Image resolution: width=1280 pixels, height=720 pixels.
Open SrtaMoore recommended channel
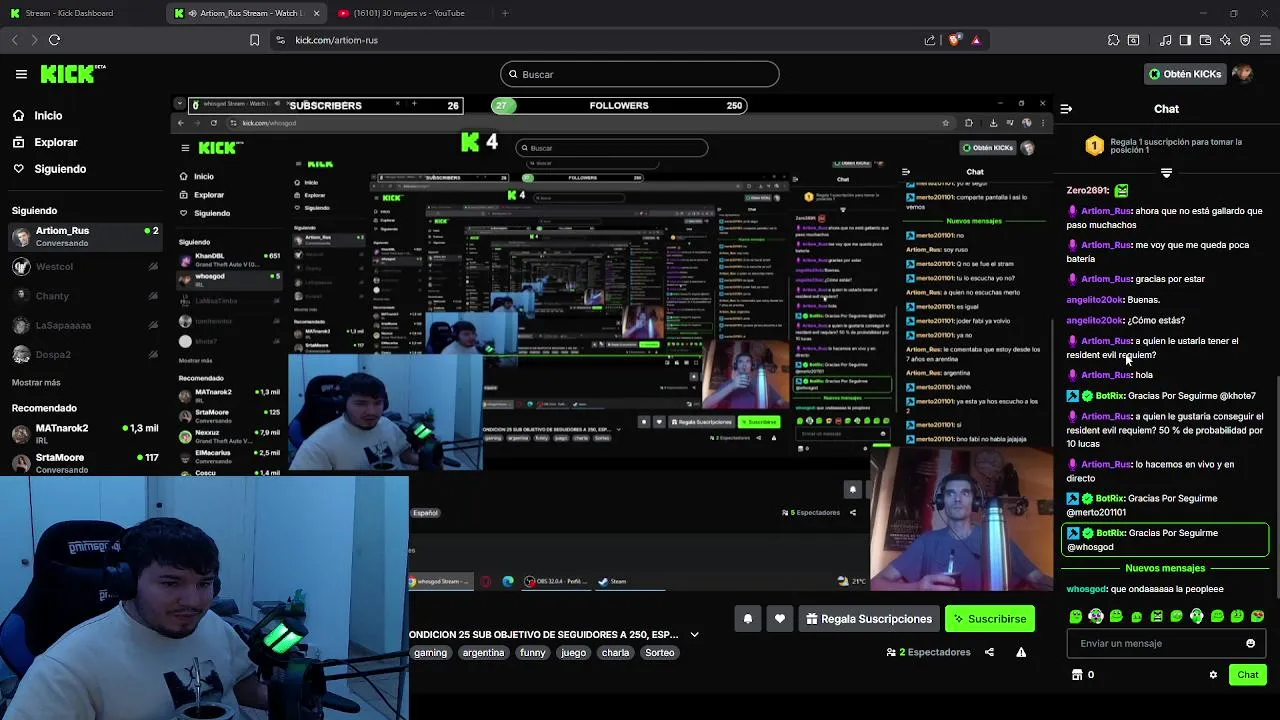click(x=84, y=463)
